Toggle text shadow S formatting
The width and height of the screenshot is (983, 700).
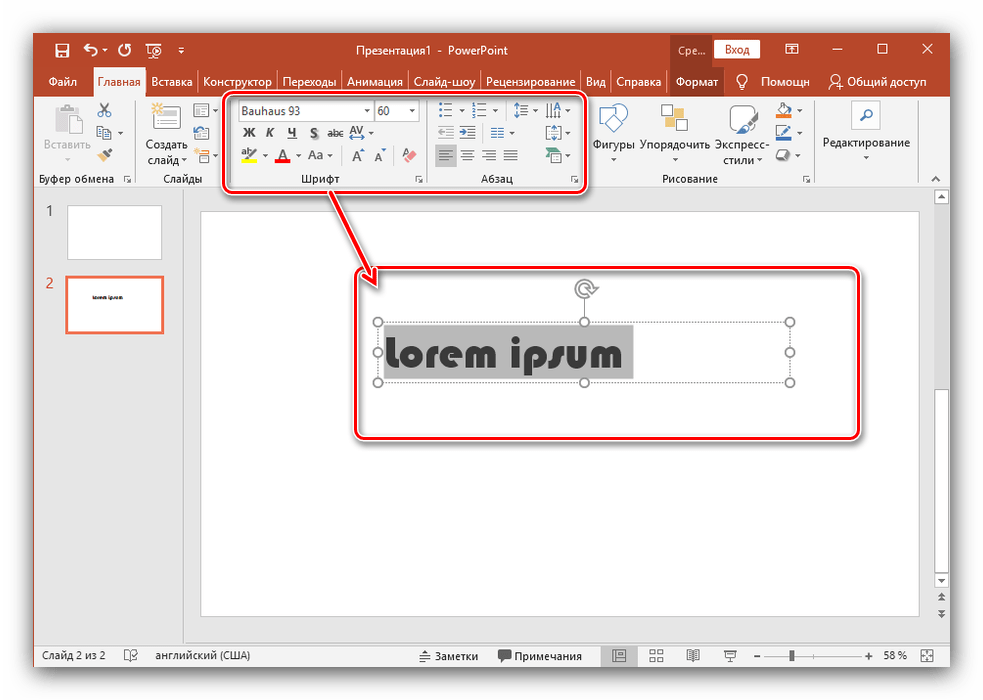click(x=313, y=133)
